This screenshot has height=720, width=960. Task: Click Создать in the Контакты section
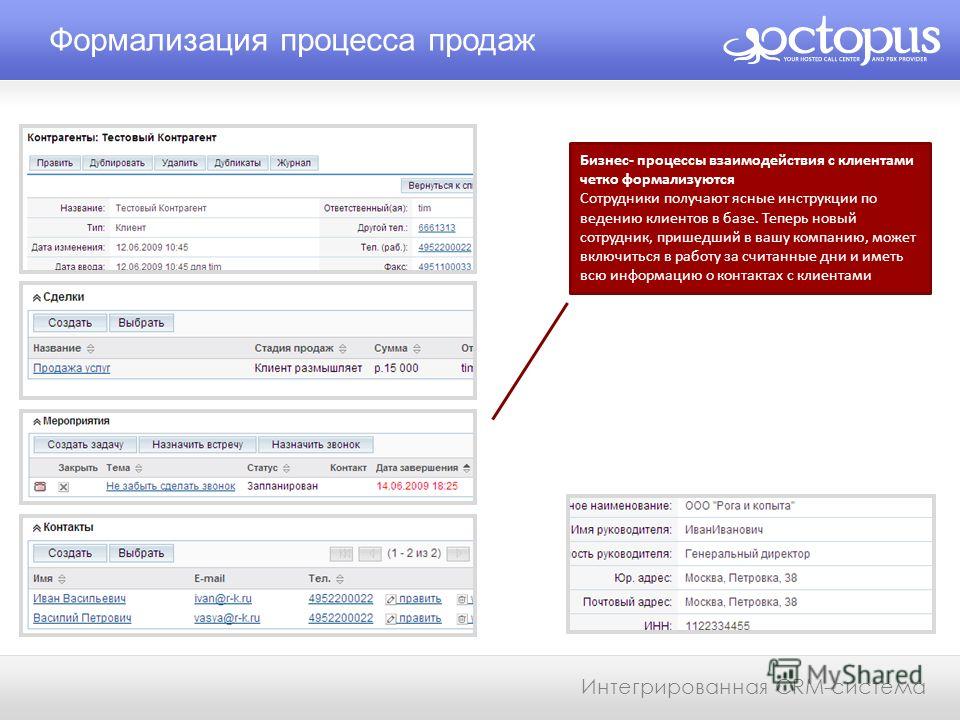(70, 553)
